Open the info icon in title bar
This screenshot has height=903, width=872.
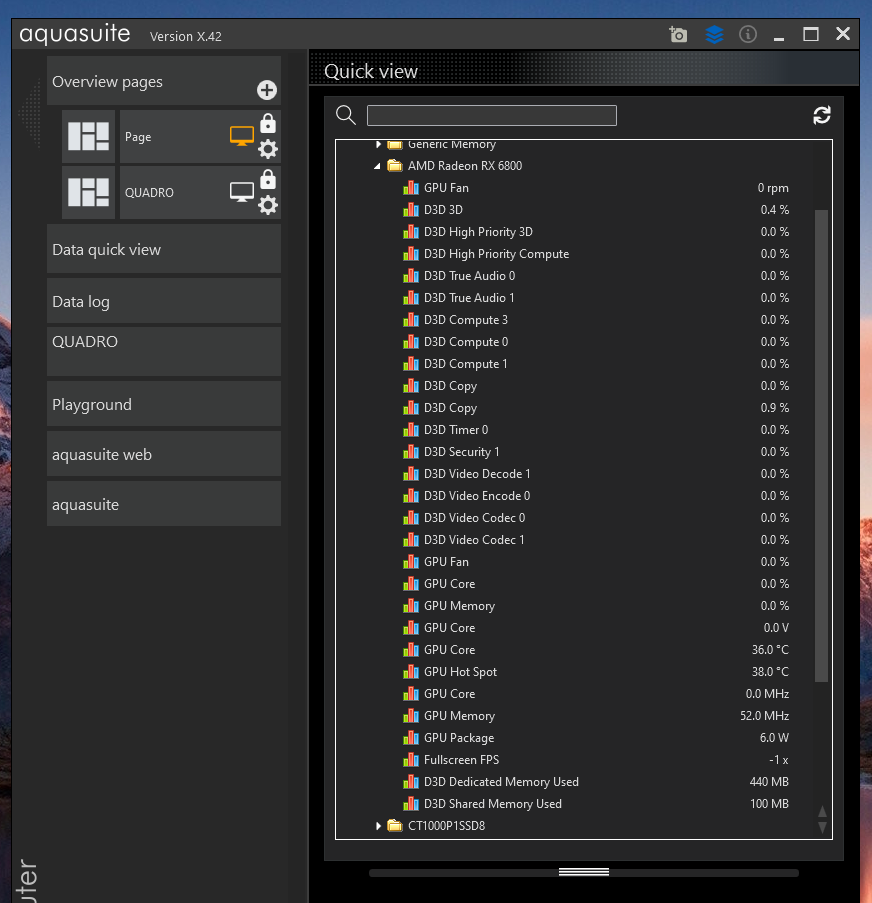tap(747, 34)
